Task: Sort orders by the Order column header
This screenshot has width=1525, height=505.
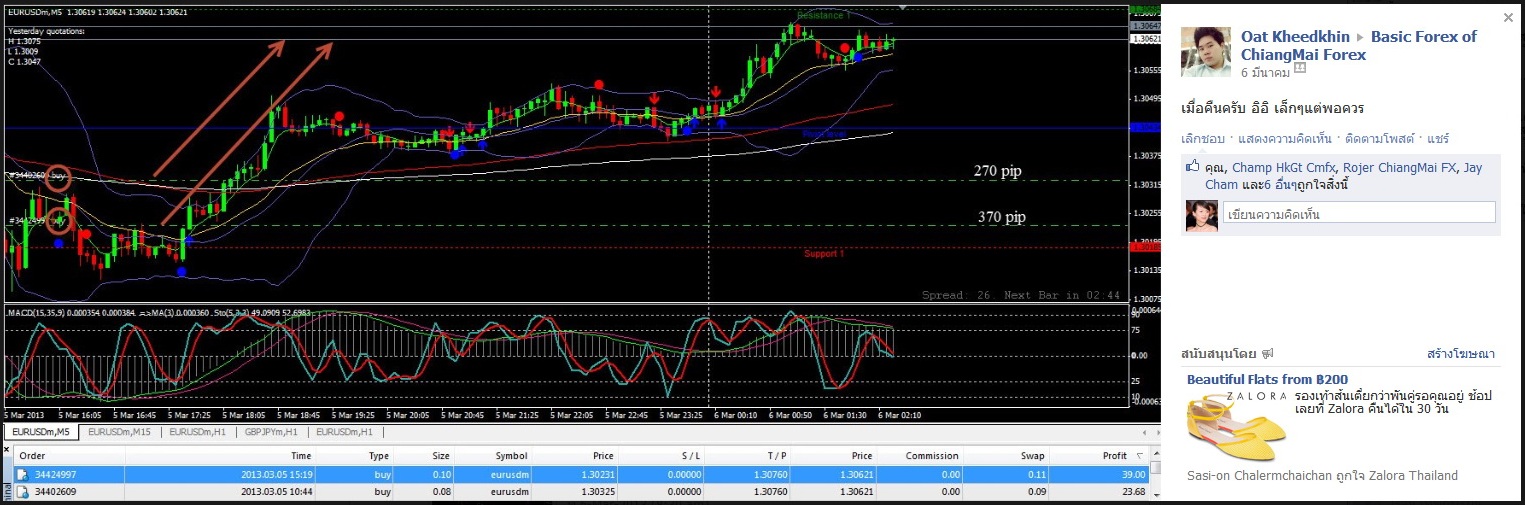Action: [x=68, y=455]
